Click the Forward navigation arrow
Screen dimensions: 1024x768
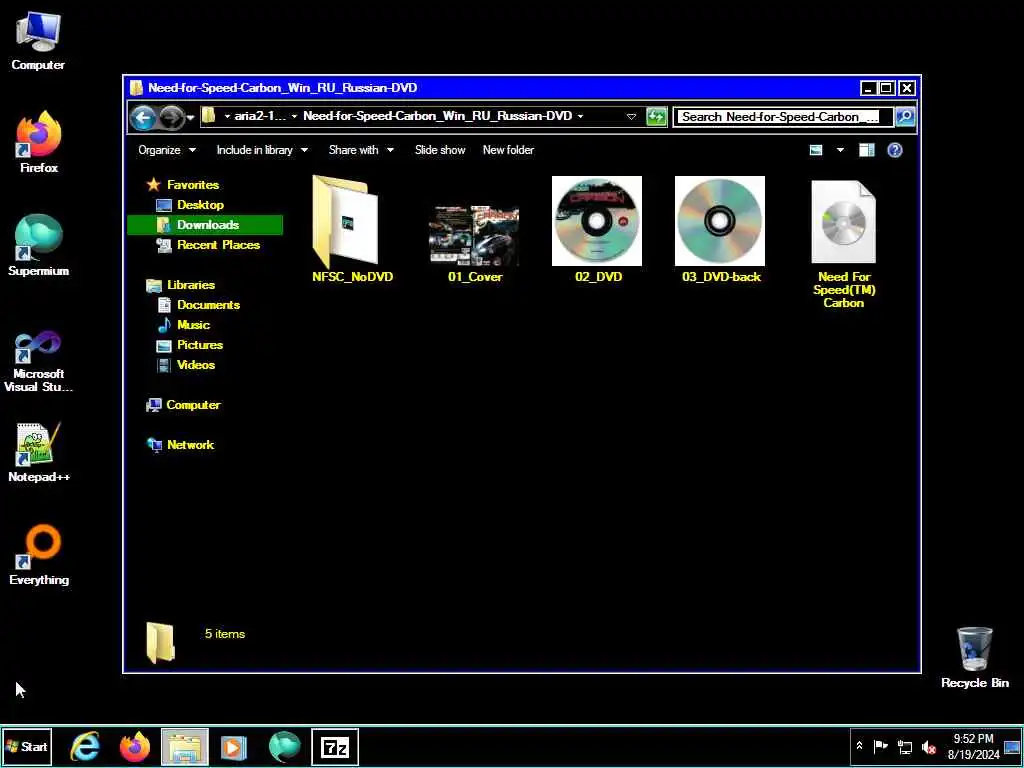[172, 118]
